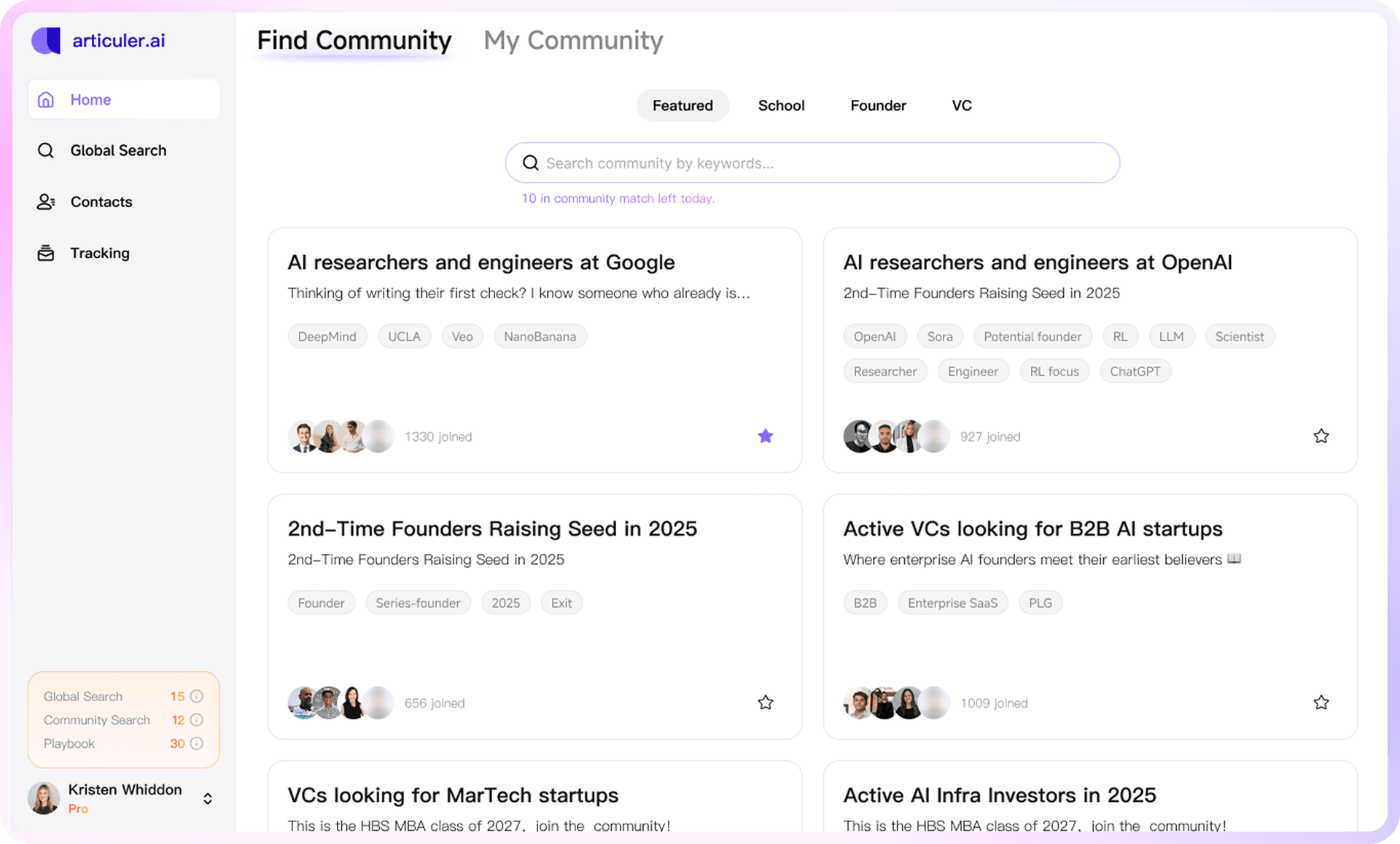
Task: Click the info icon beside Playbook count
Action: pyautogui.click(x=196, y=743)
